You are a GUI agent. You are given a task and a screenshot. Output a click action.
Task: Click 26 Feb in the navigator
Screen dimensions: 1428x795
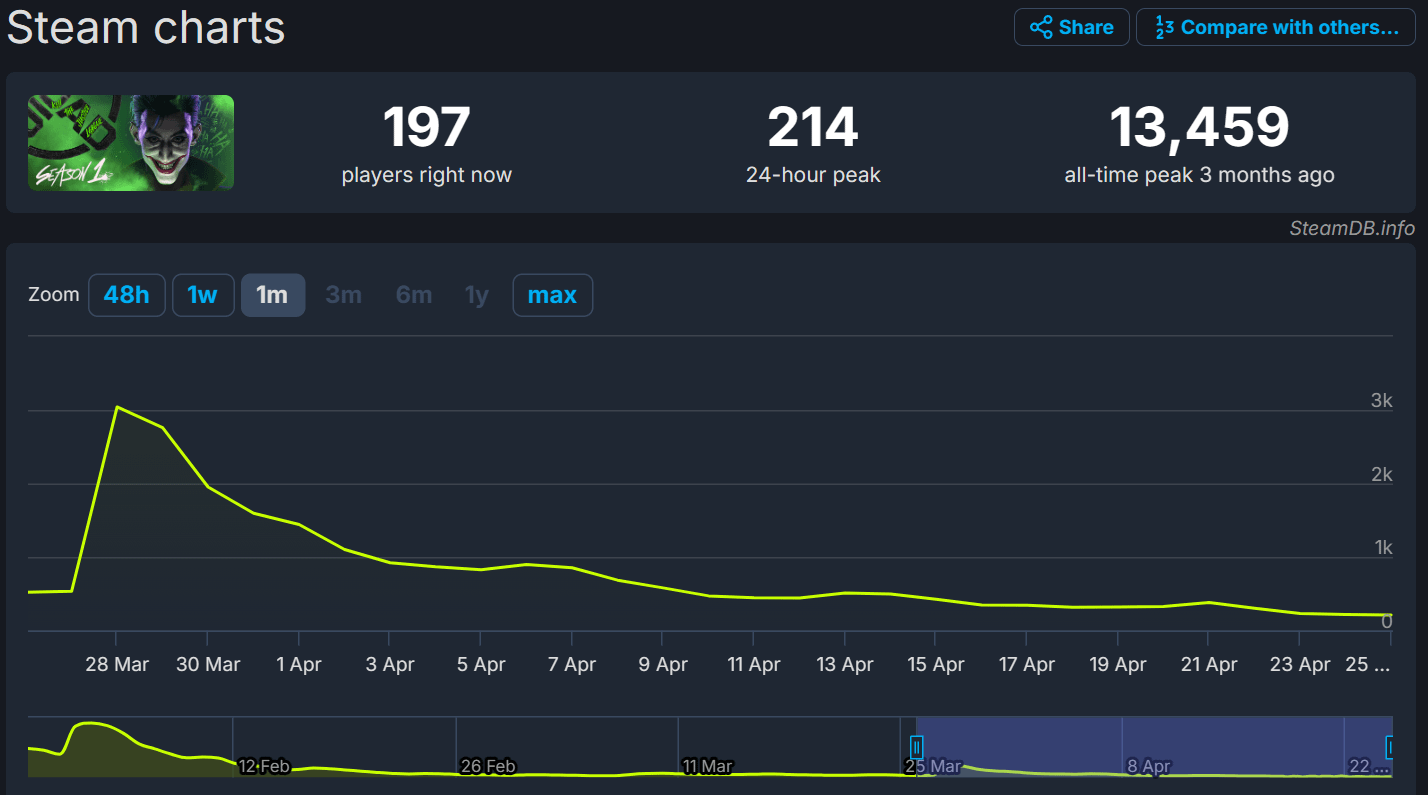(x=488, y=767)
